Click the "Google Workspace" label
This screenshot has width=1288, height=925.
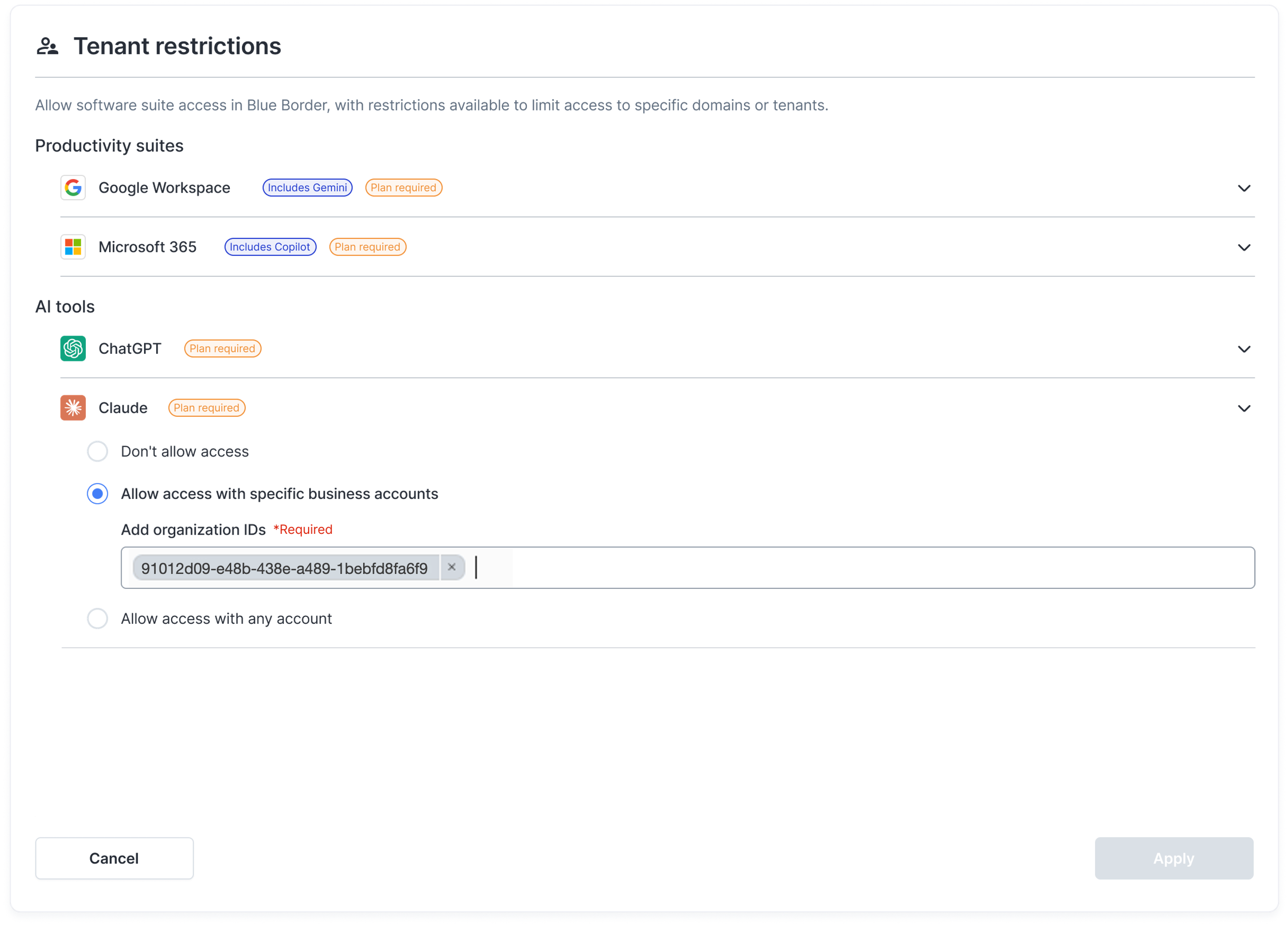tap(165, 187)
